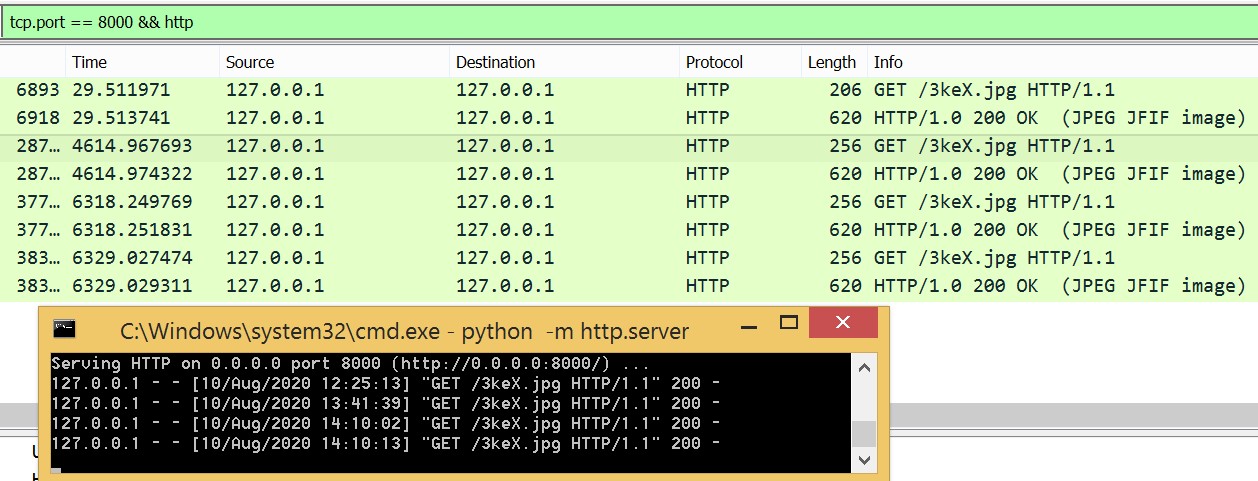Minimize the python http.server console window
This screenshot has height=481, width=1258.
(x=748, y=325)
